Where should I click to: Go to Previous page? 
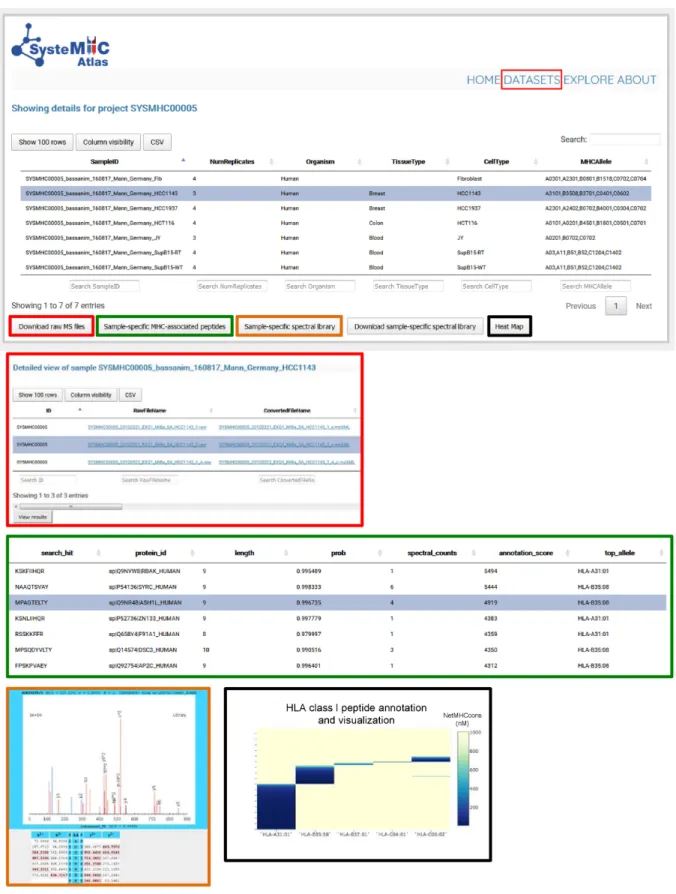click(580, 306)
